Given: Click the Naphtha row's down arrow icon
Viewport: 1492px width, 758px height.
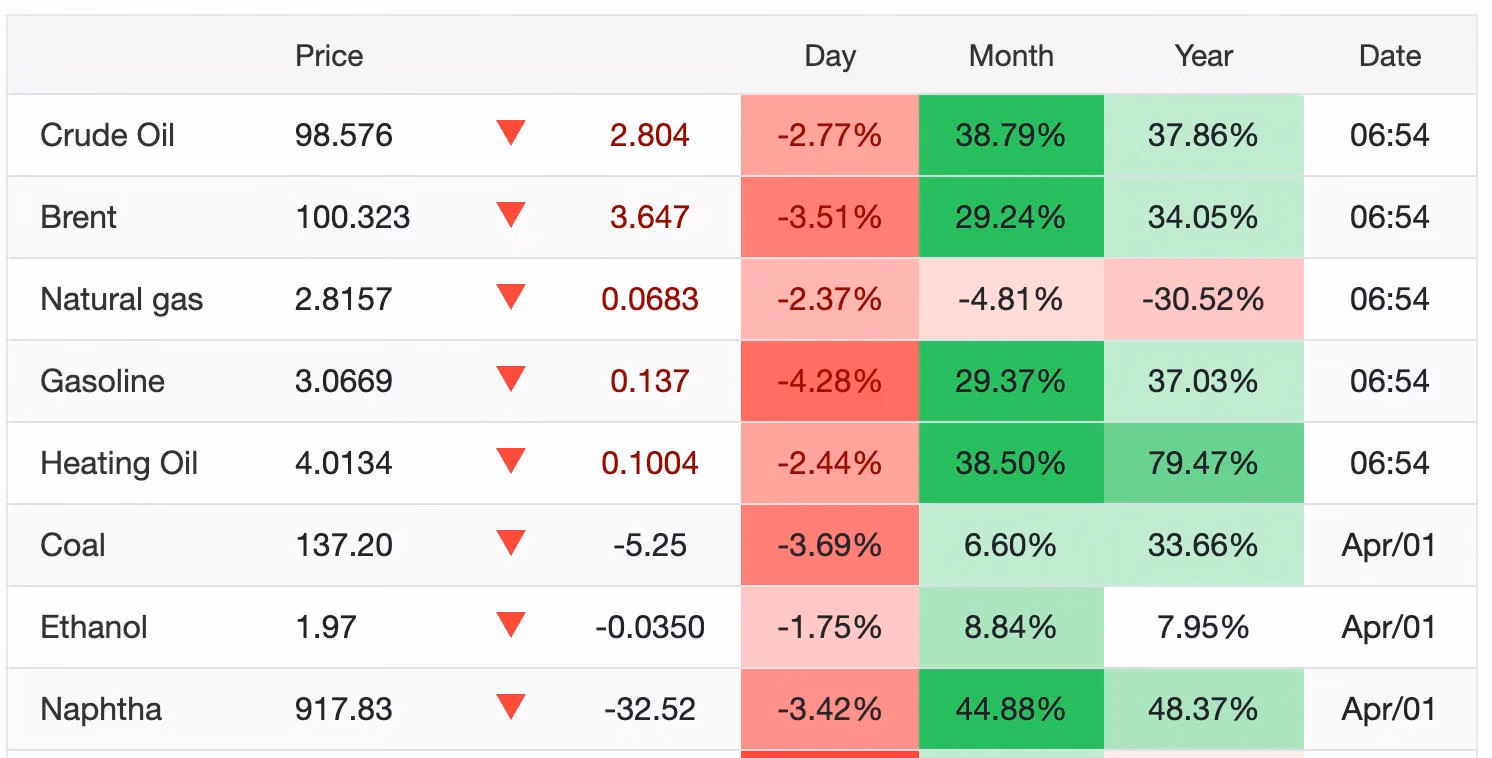Looking at the screenshot, I should click(511, 707).
